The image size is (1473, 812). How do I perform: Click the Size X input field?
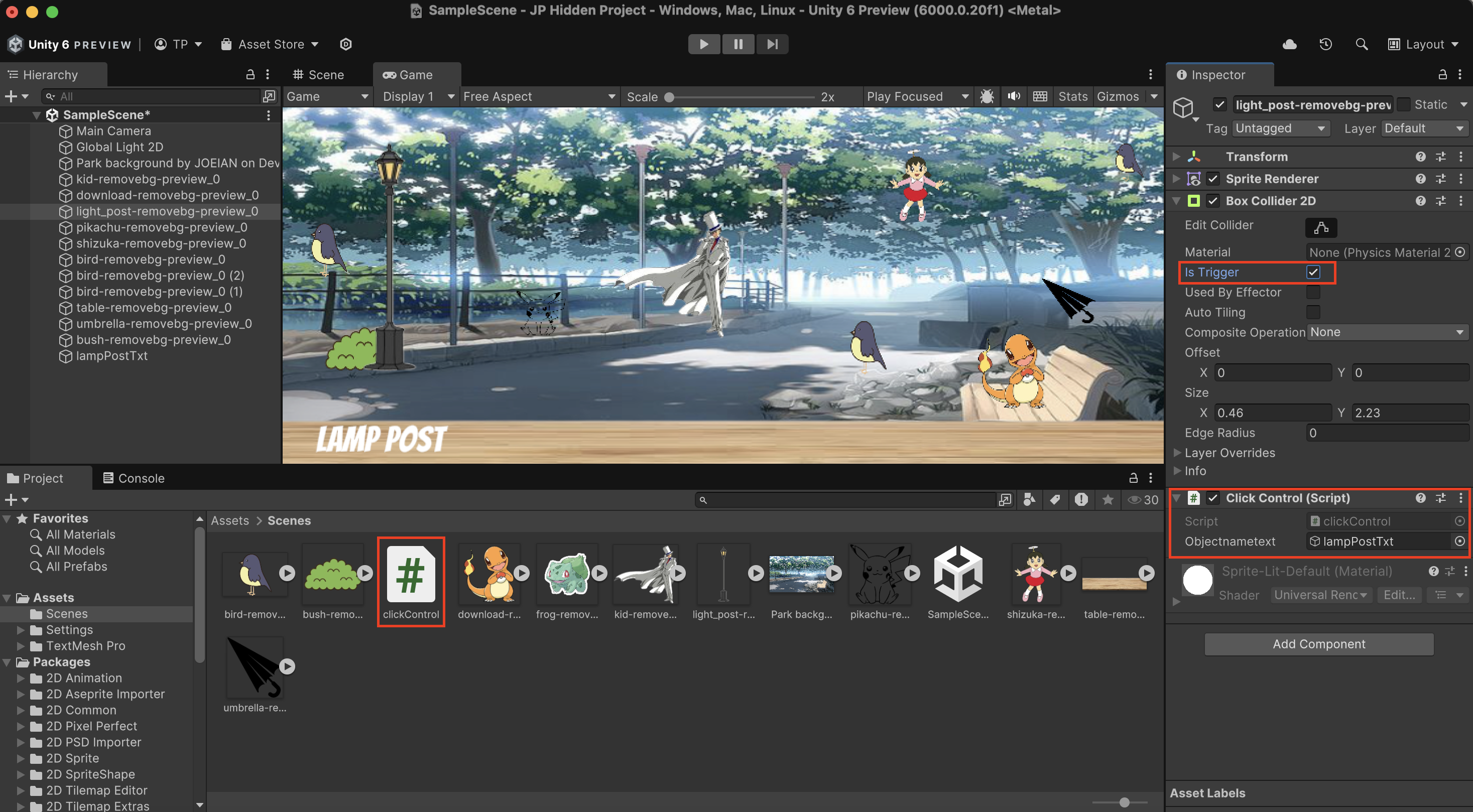pyautogui.click(x=1272, y=413)
